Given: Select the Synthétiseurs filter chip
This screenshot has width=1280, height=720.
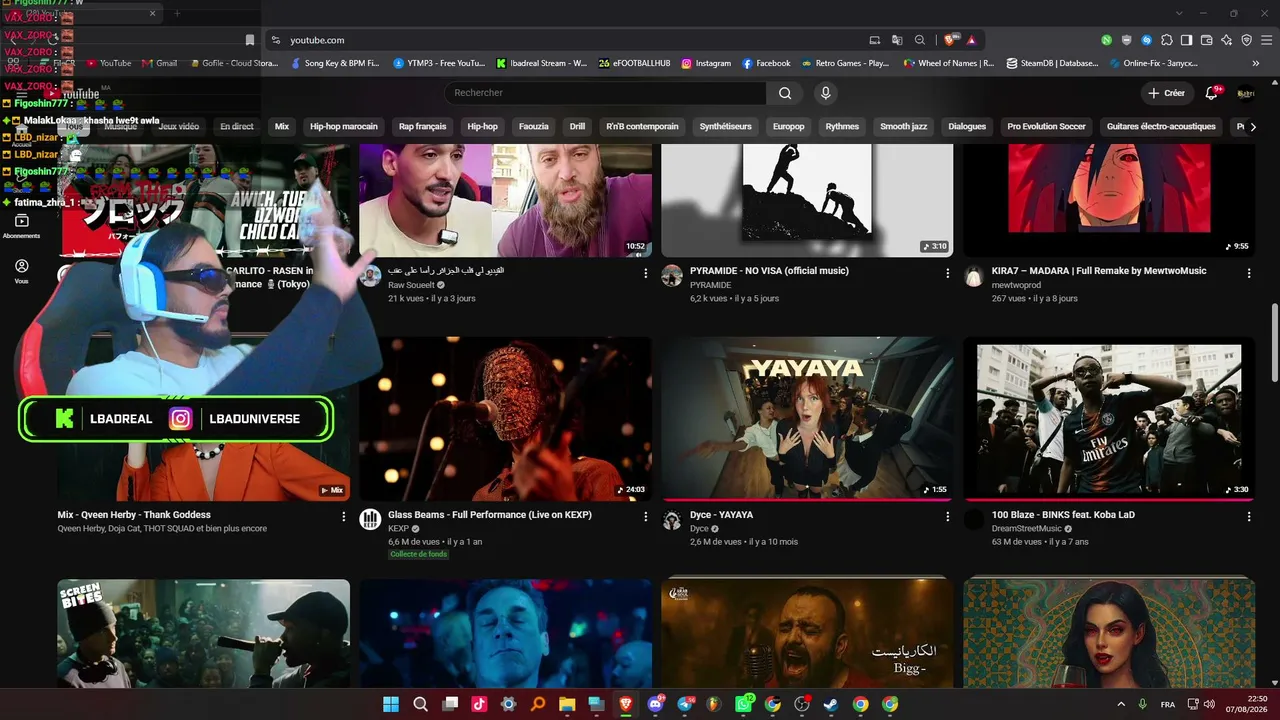Looking at the screenshot, I should (x=726, y=127).
